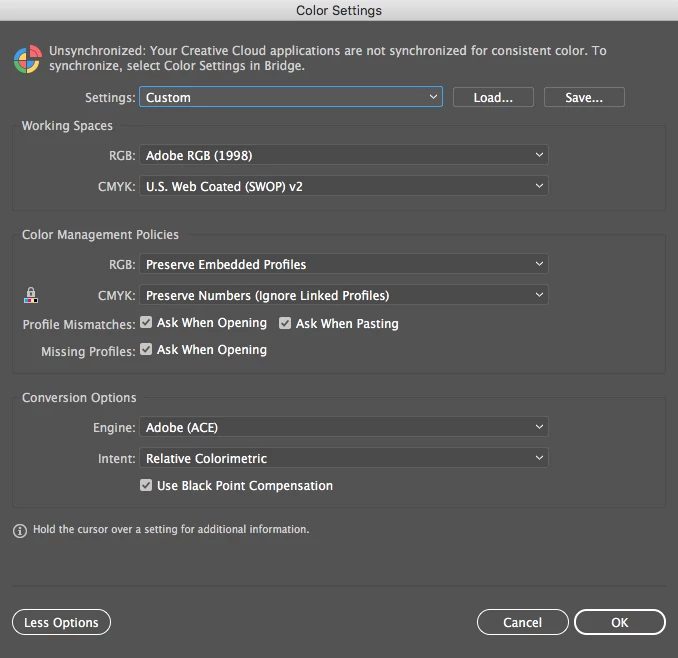The height and width of the screenshot is (658, 678).
Task: Click the Missing Profiles label
Action: 88,351
